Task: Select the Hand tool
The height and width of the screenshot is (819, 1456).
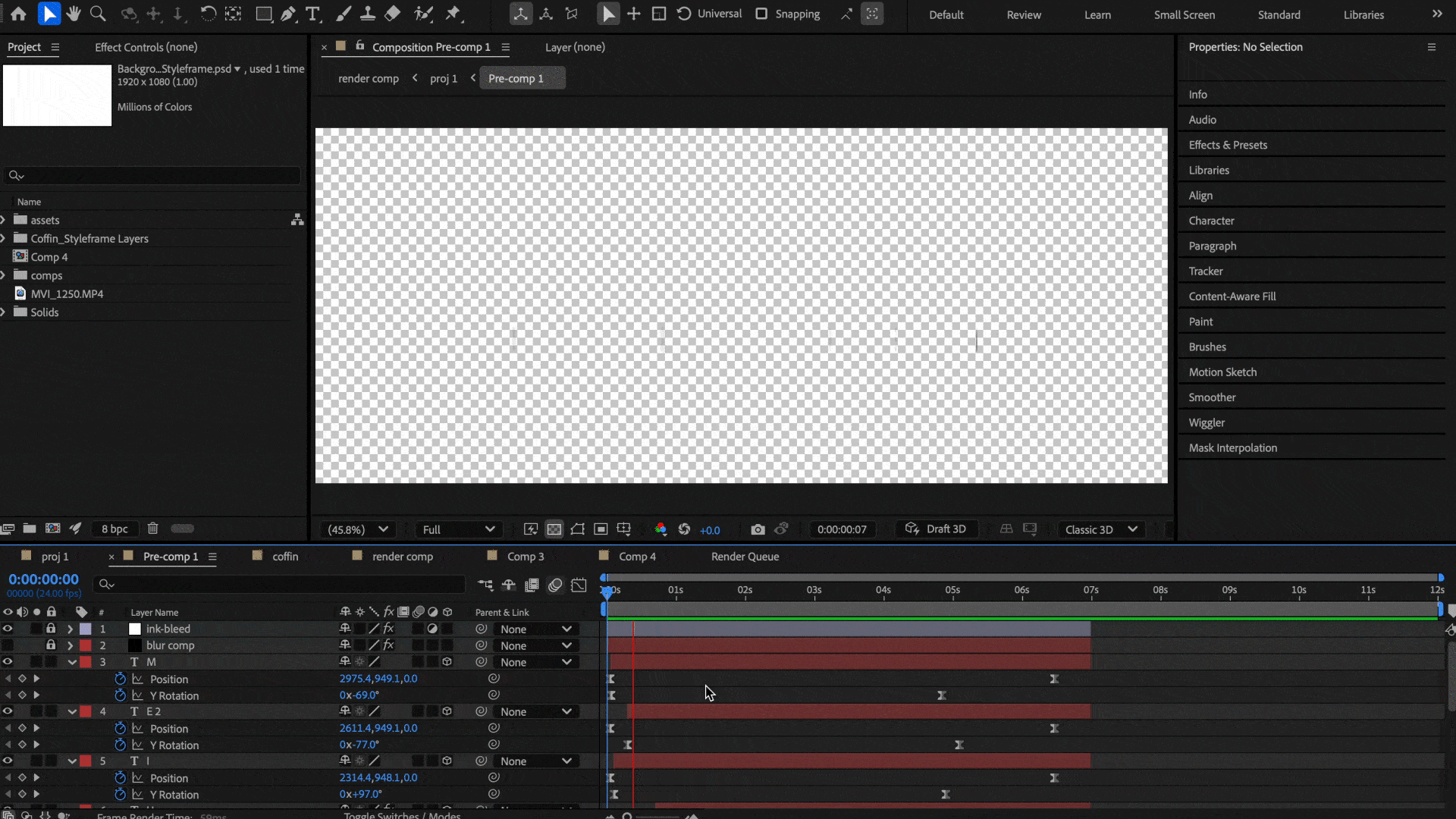Action: pyautogui.click(x=74, y=14)
